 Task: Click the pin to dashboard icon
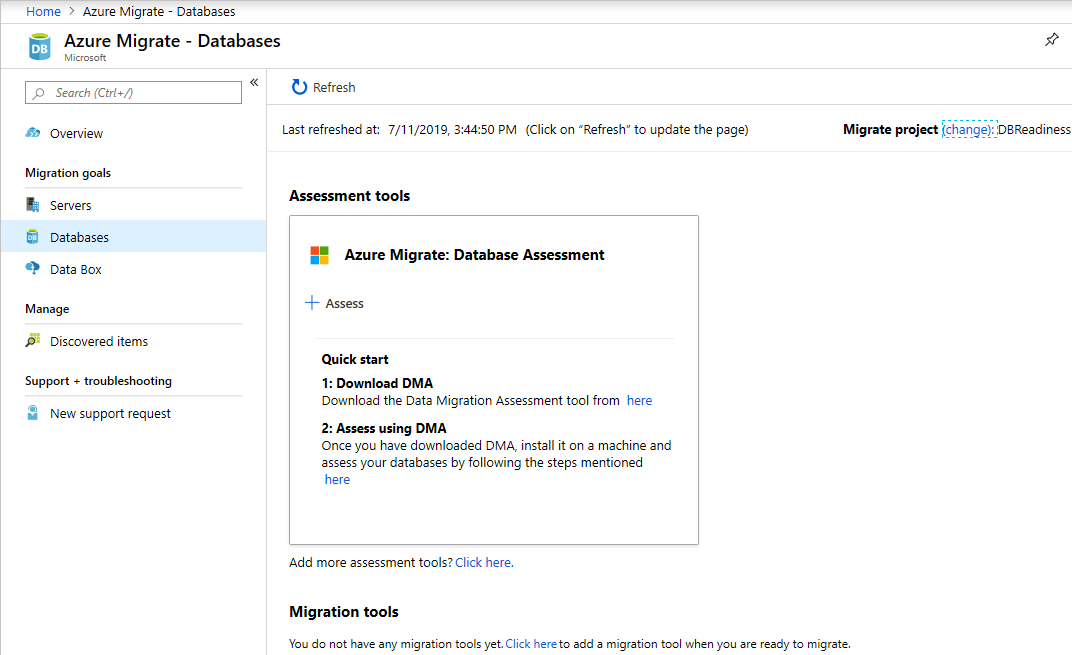point(1051,40)
